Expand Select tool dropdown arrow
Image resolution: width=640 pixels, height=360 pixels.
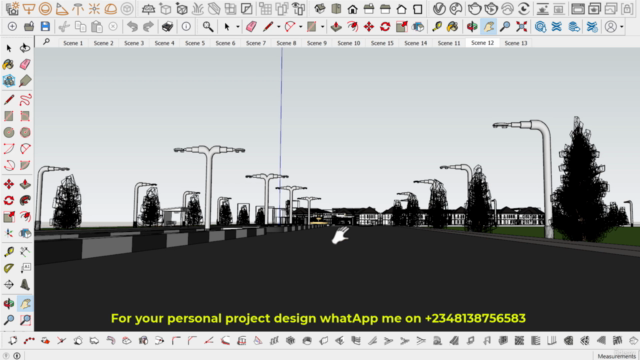(238, 27)
